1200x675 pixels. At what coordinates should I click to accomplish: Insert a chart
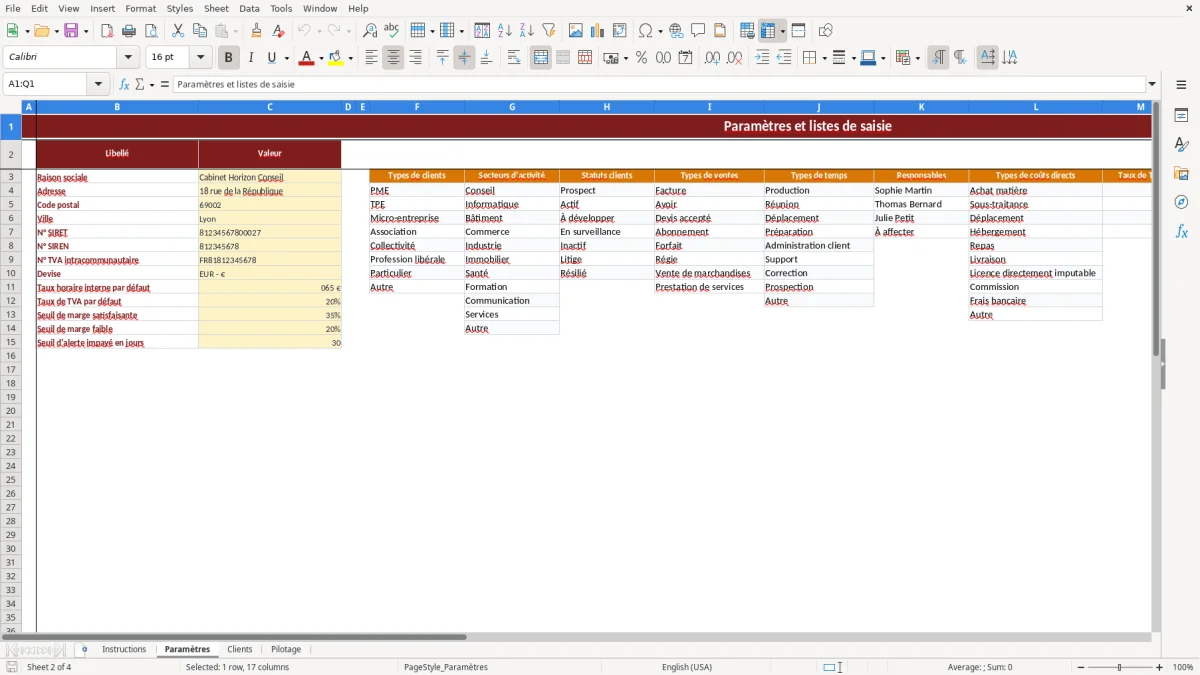click(598, 31)
